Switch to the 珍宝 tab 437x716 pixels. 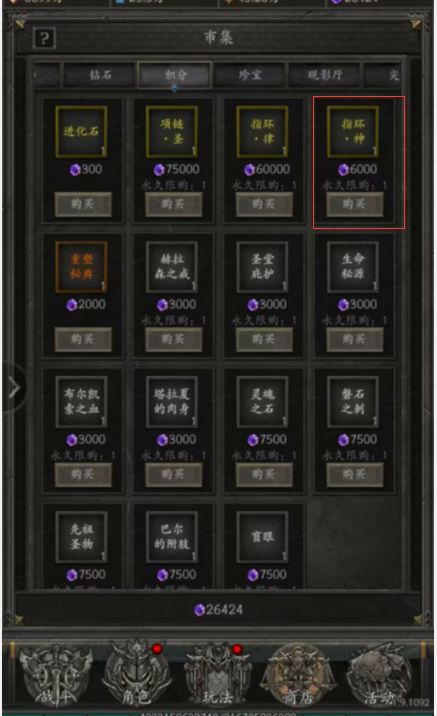click(x=250, y=74)
